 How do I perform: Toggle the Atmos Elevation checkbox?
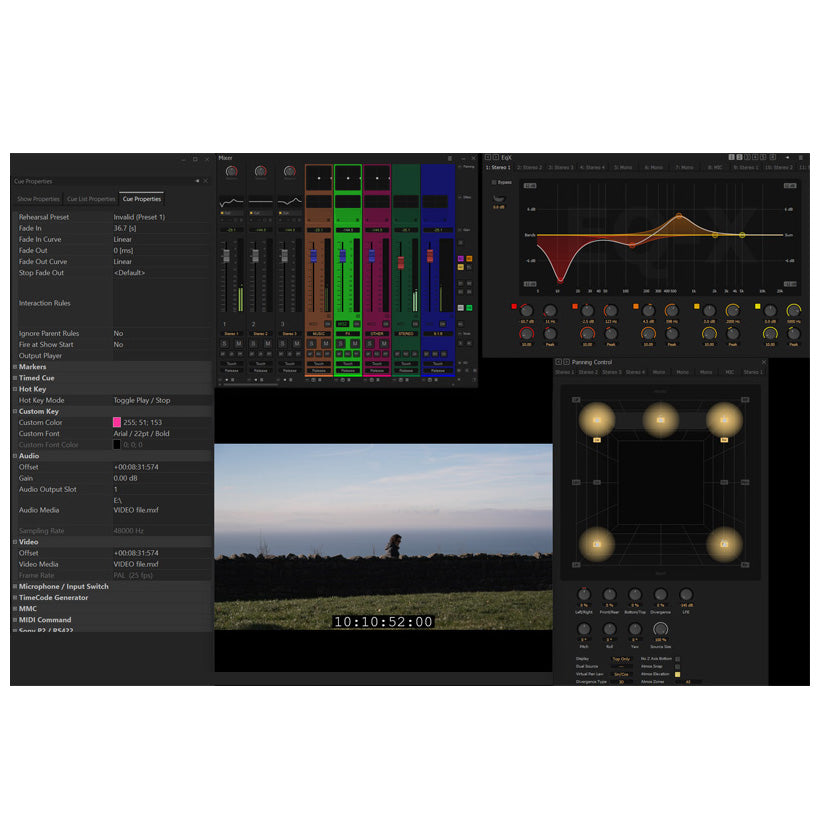[x=678, y=674]
